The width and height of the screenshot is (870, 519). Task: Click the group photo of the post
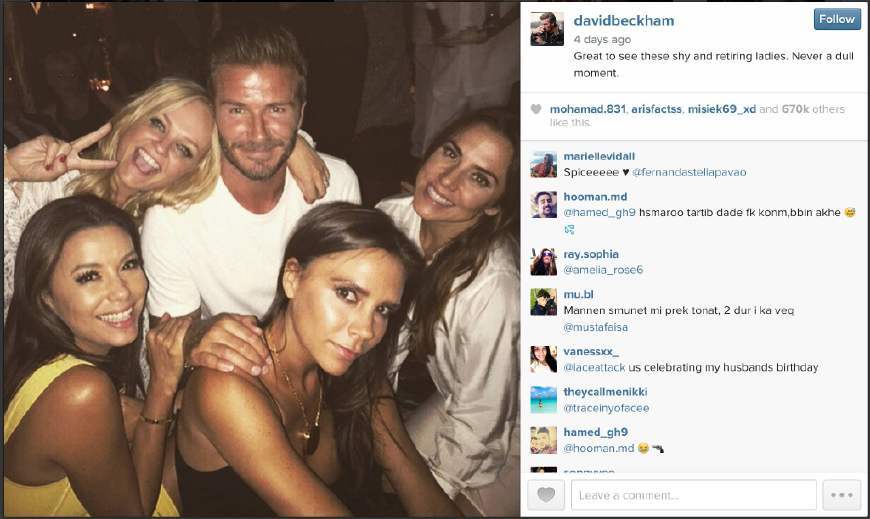pyautogui.click(x=261, y=259)
